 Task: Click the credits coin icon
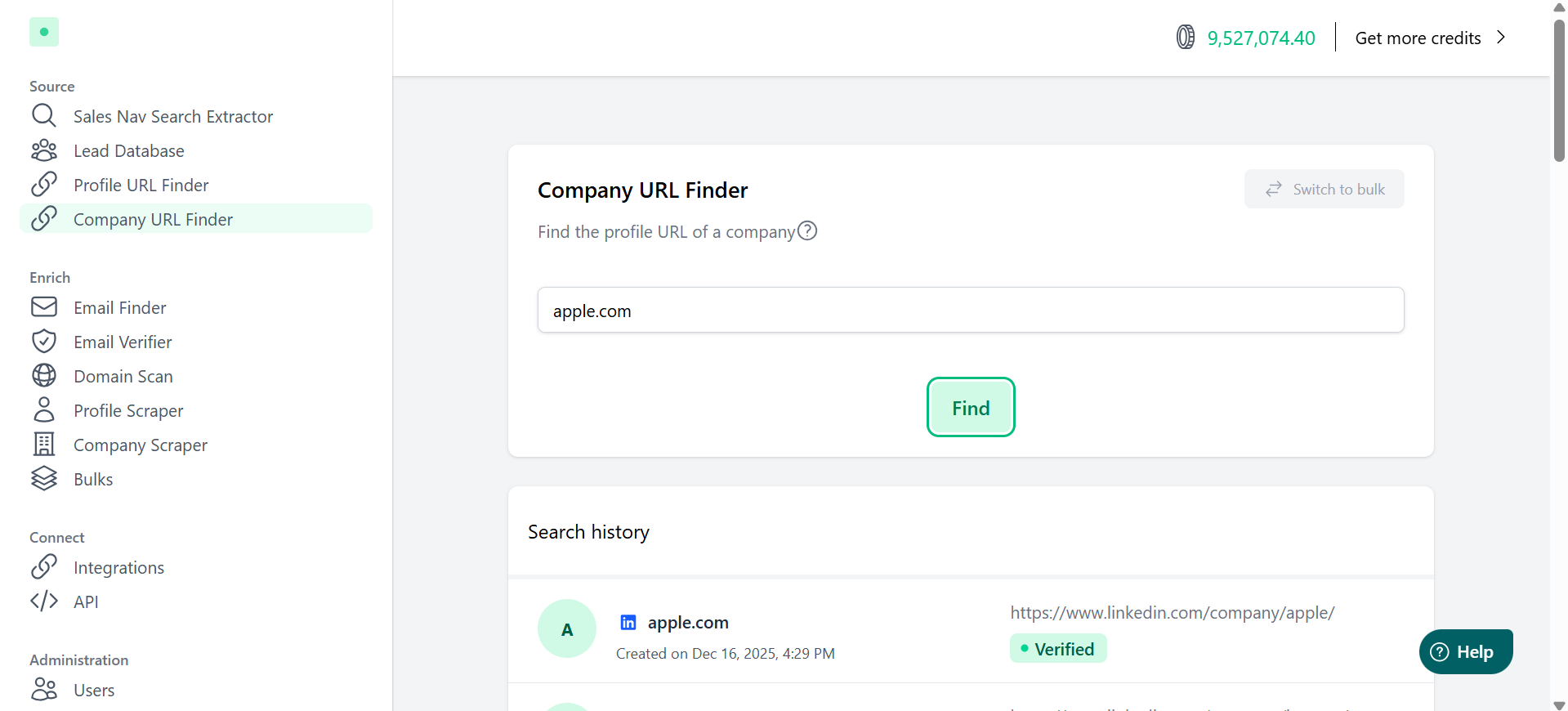[1186, 38]
